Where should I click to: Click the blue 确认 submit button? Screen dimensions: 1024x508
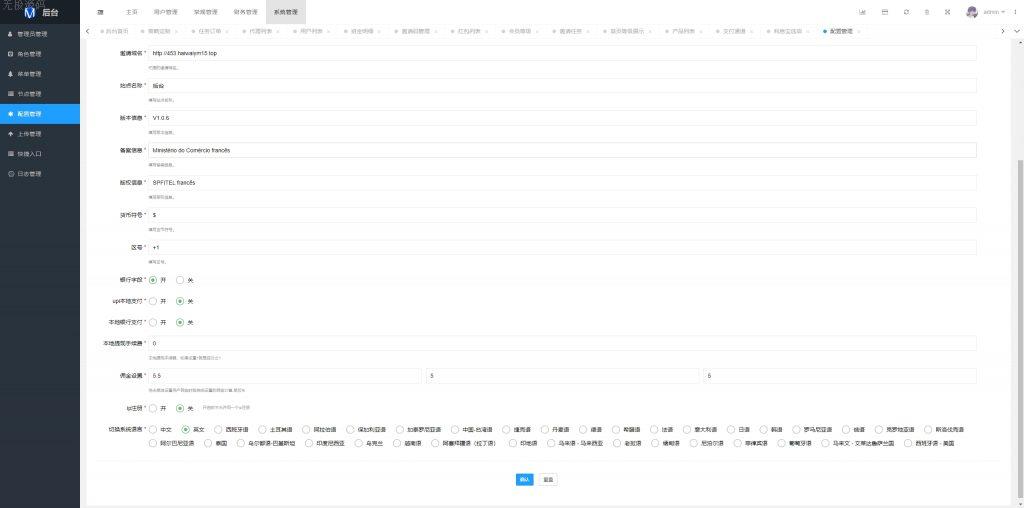[524, 479]
